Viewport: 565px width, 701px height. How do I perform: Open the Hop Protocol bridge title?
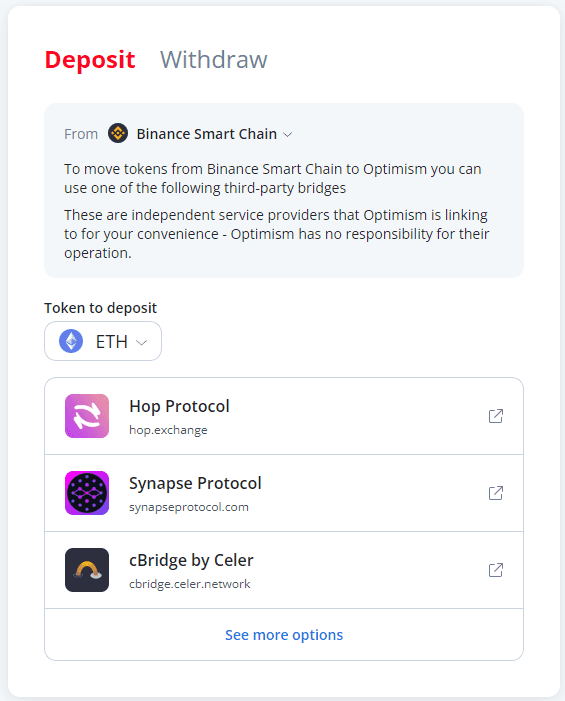tap(179, 406)
